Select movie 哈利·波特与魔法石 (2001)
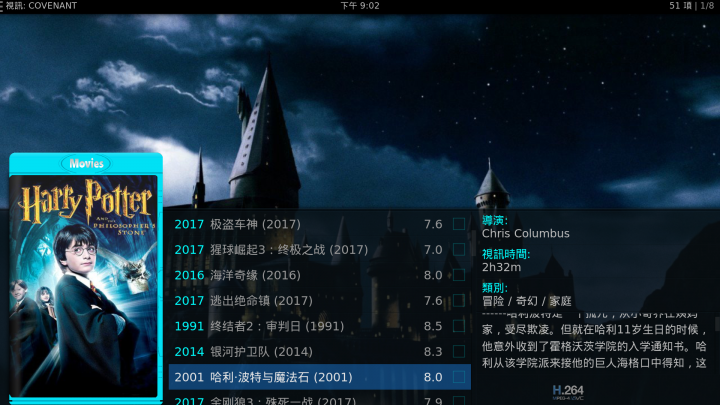The width and height of the screenshot is (720, 405). 320,377
